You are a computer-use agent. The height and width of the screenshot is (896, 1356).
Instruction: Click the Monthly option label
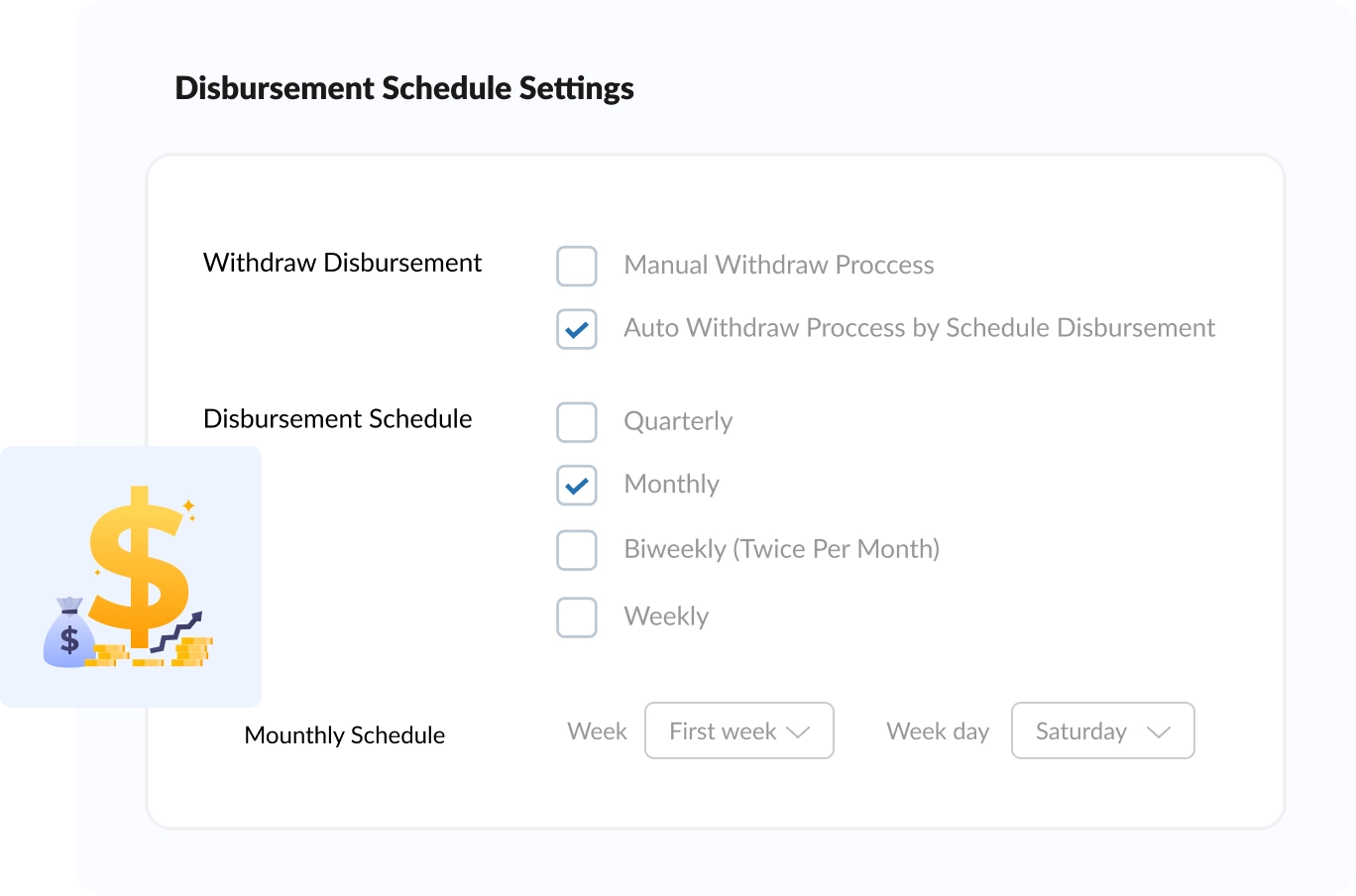click(672, 484)
